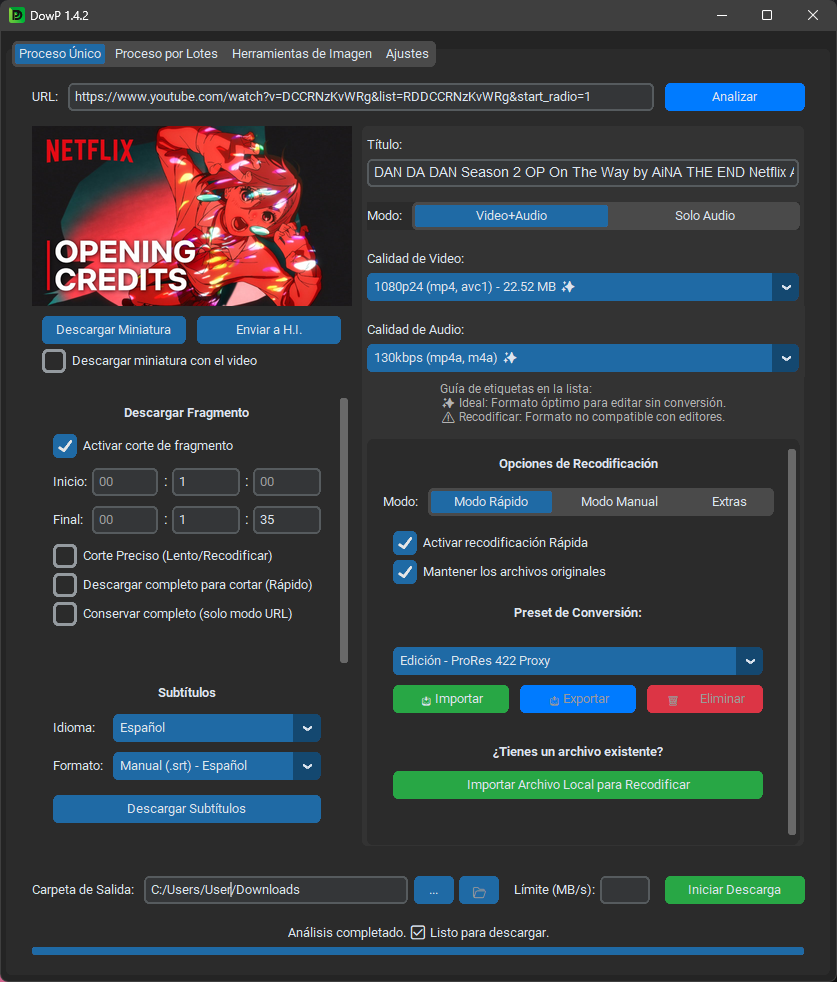
Task: Click the Final seconds field showing 35
Action: [287, 520]
